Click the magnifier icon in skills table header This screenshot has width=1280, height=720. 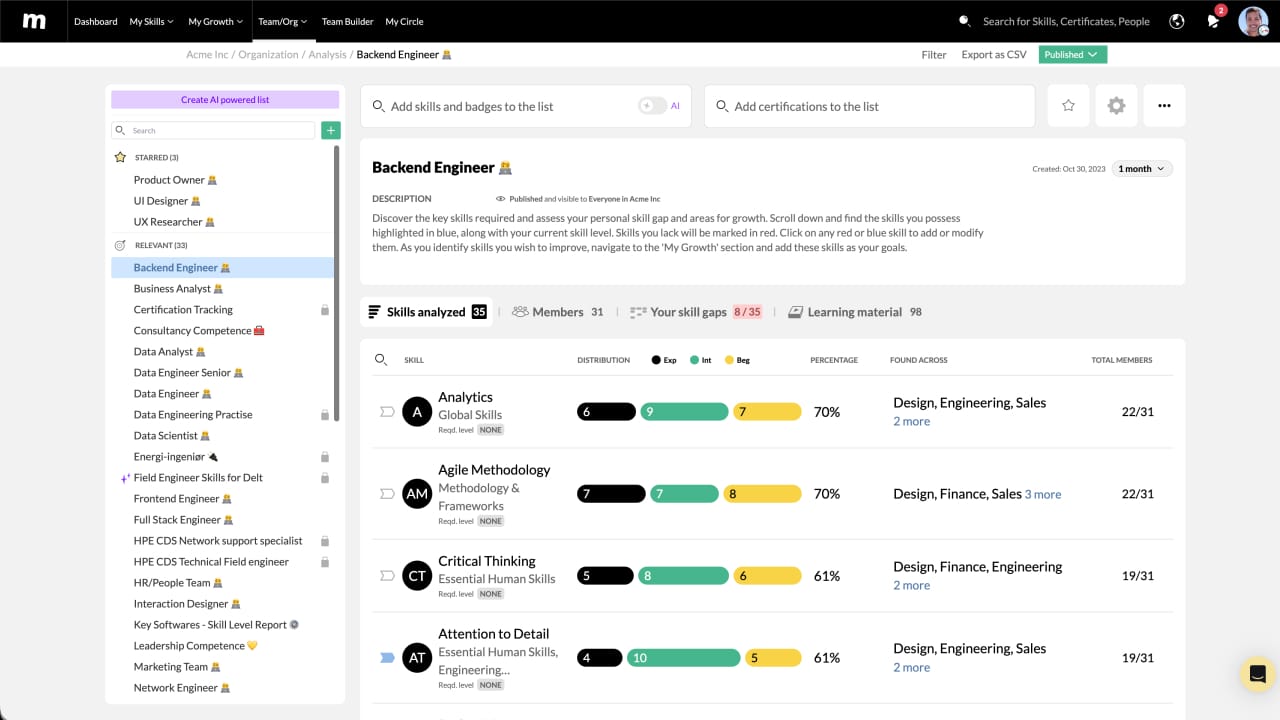pos(380,360)
